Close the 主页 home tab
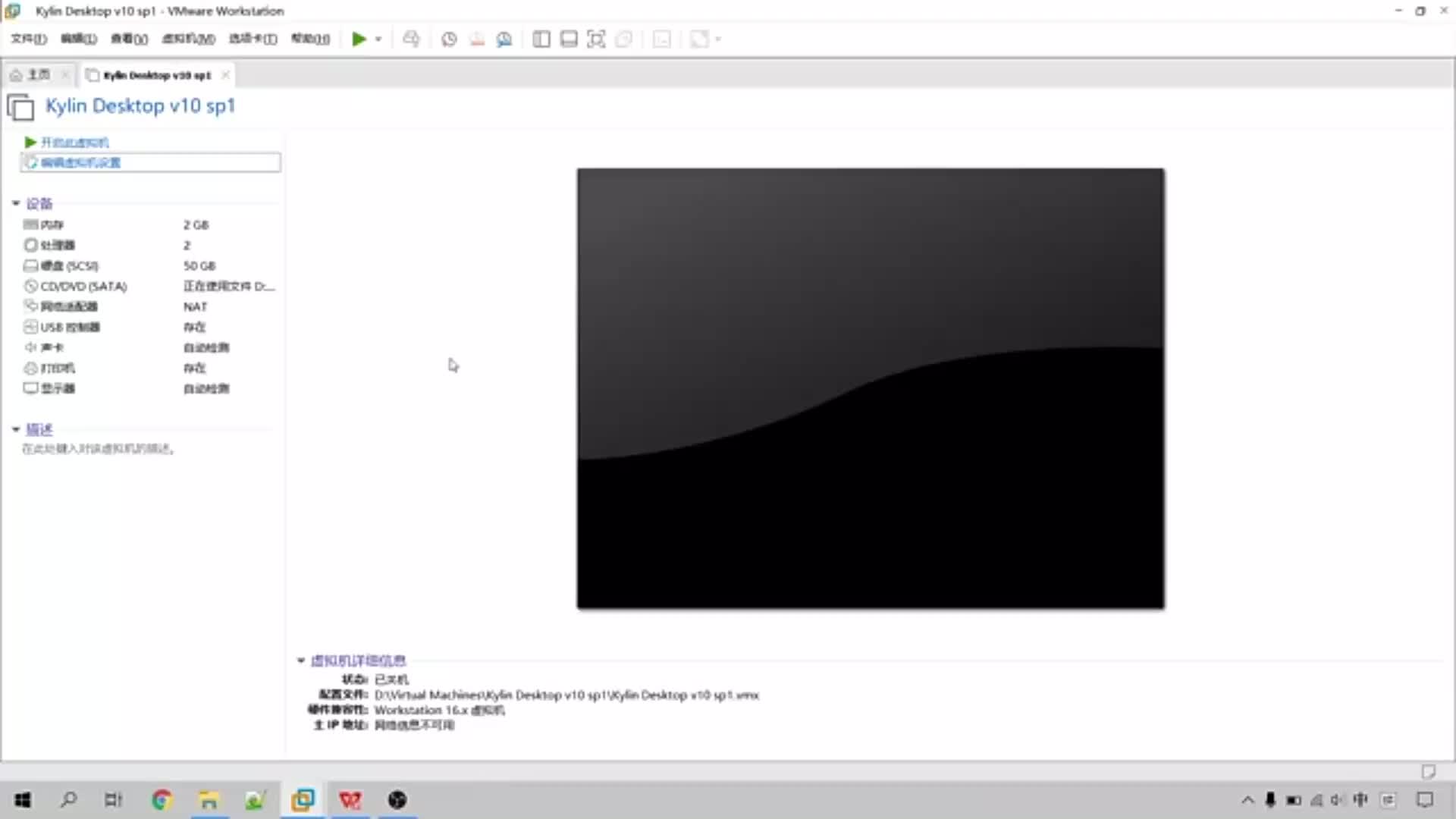This screenshot has width=1456, height=819. click(65, 74)
